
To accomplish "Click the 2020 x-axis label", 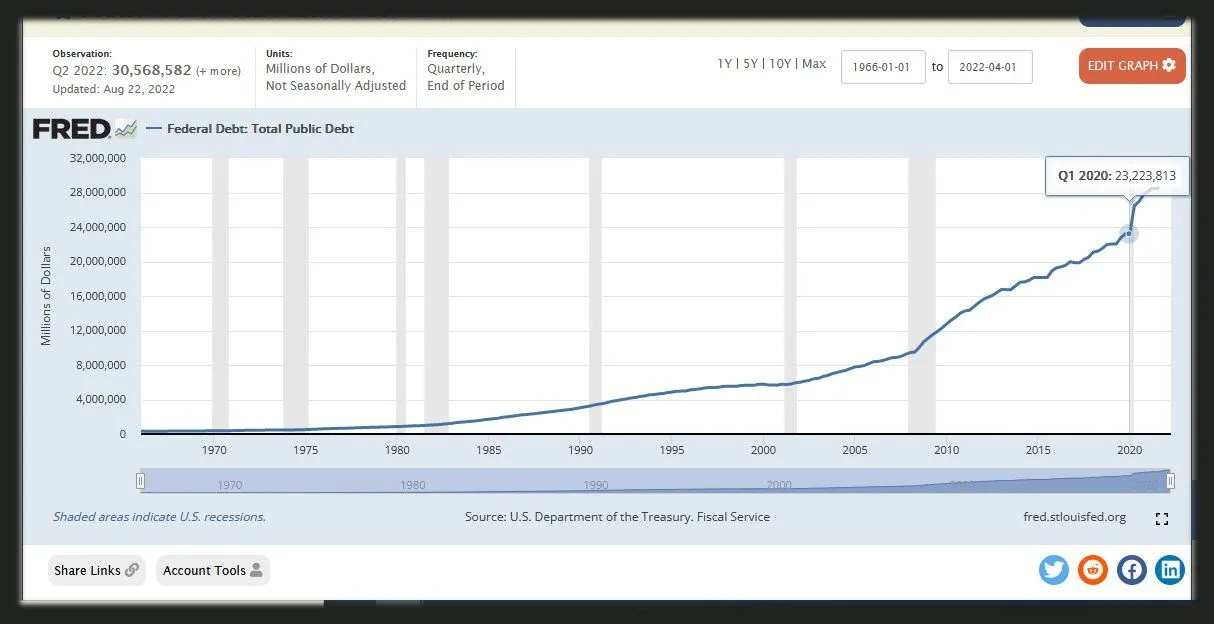I will click(x=1130, y=450).
